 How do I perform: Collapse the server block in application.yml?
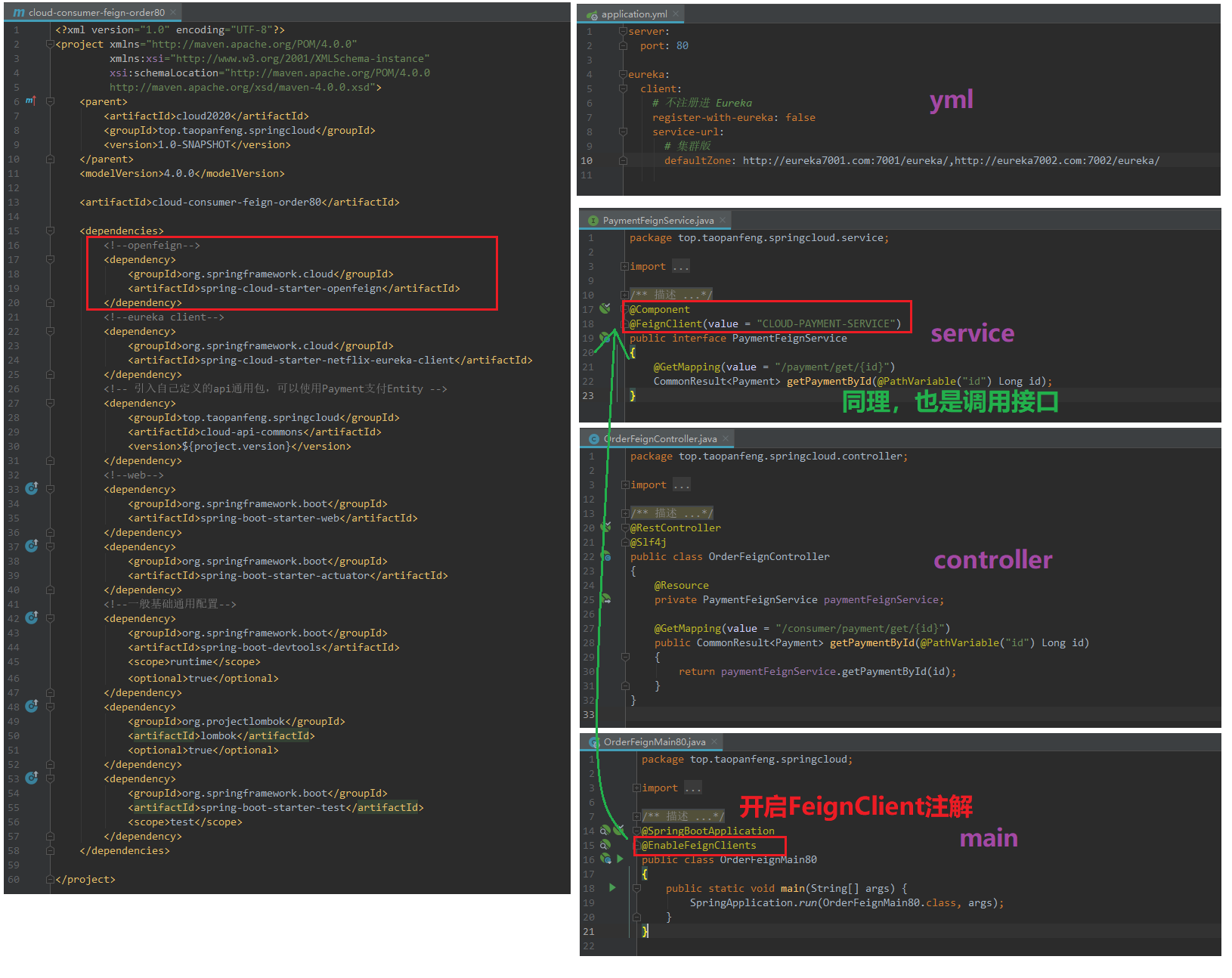[x=623, y=31]
